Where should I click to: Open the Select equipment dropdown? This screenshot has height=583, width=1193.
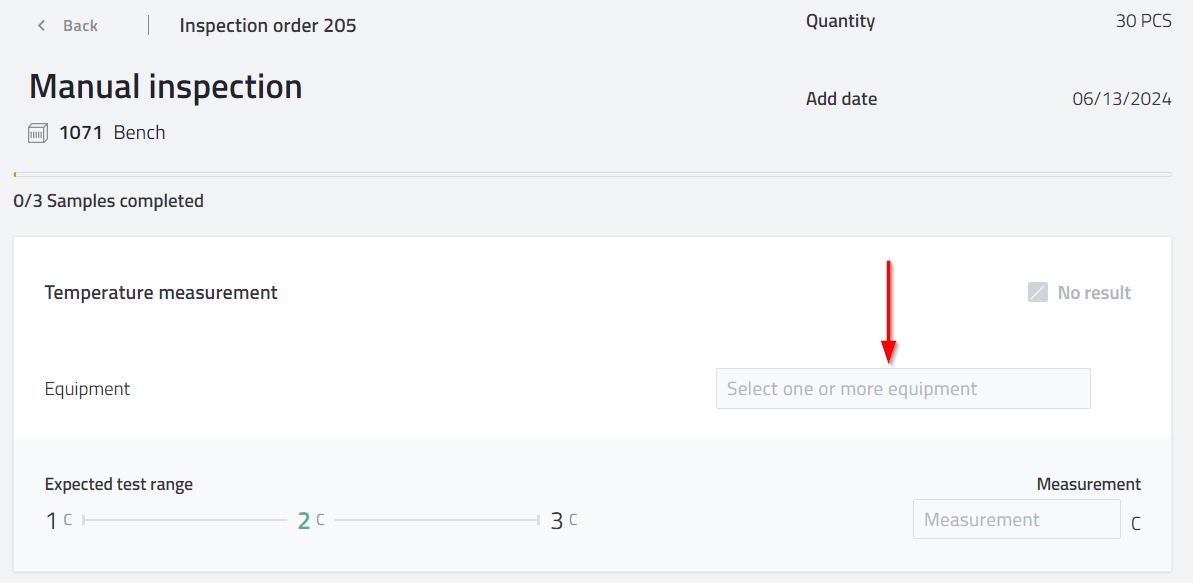coord(902,389)
